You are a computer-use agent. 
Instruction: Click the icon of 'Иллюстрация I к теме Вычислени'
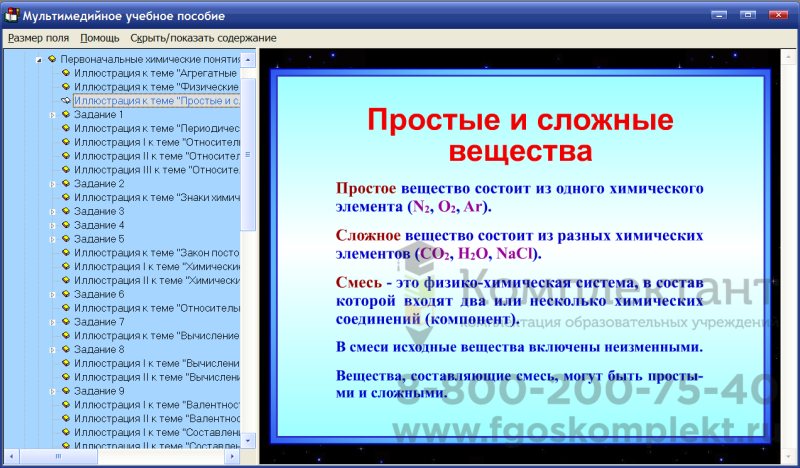pos(66,363)
